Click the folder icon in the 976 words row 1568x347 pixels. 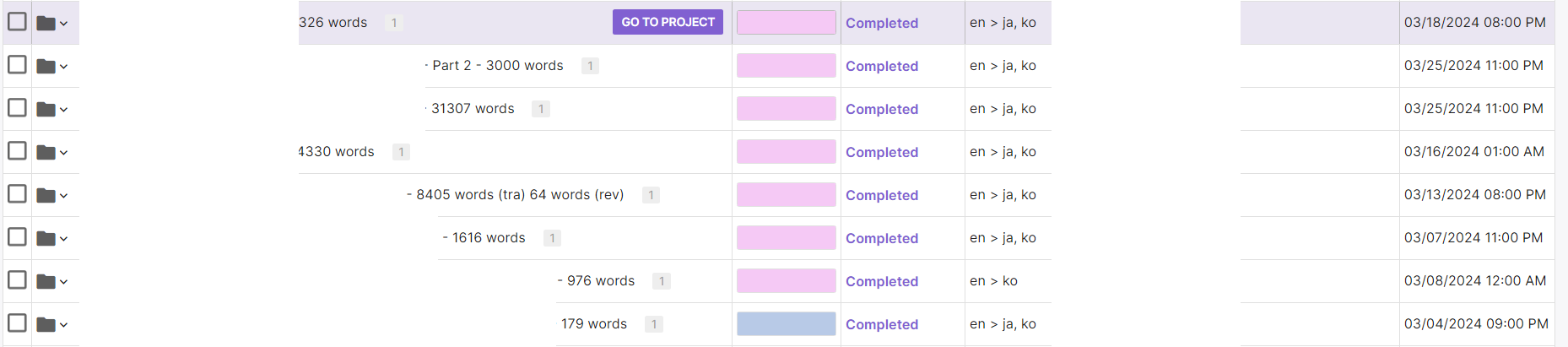pyautogui.click(x=46, y=282)
